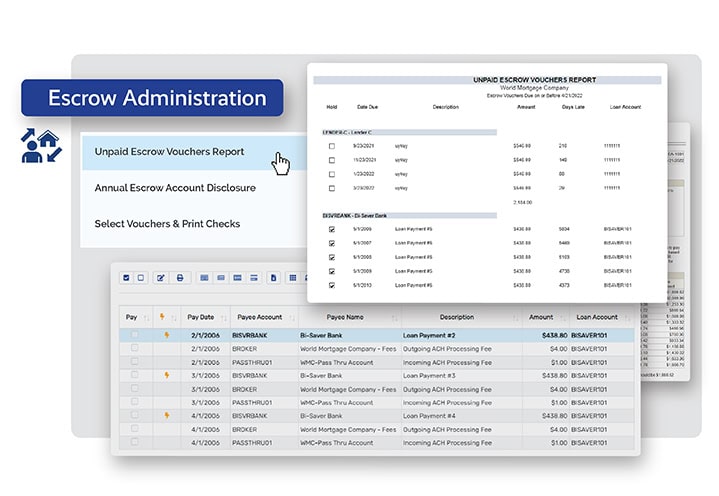Tick the Pay checkbox for 4/1/2006 BROKER

(134, 429)
